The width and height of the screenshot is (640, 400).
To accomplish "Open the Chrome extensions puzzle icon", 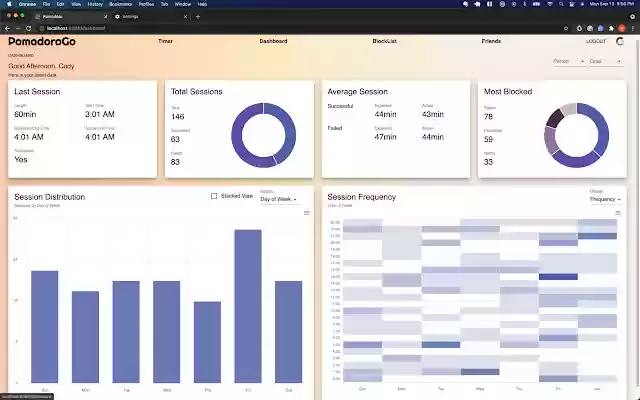I will [611, 28].
